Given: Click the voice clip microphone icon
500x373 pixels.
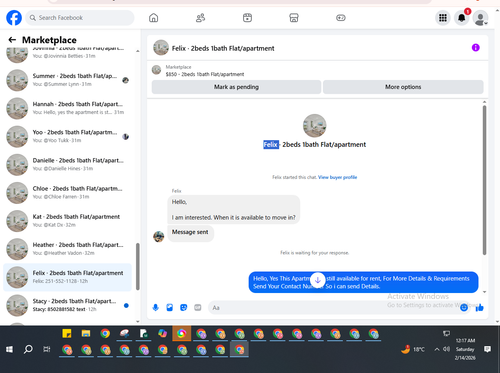Looking at the screenshot, I should tap(156, 307).
